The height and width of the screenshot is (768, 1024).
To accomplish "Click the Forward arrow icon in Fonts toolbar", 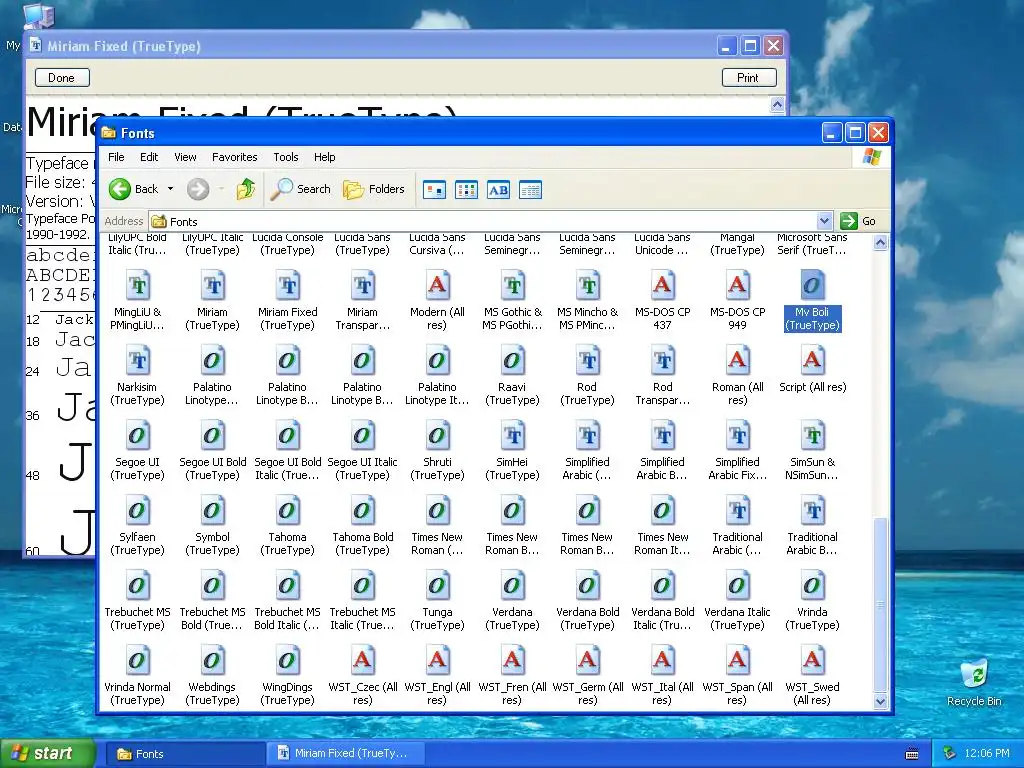I will coord(198,189).
